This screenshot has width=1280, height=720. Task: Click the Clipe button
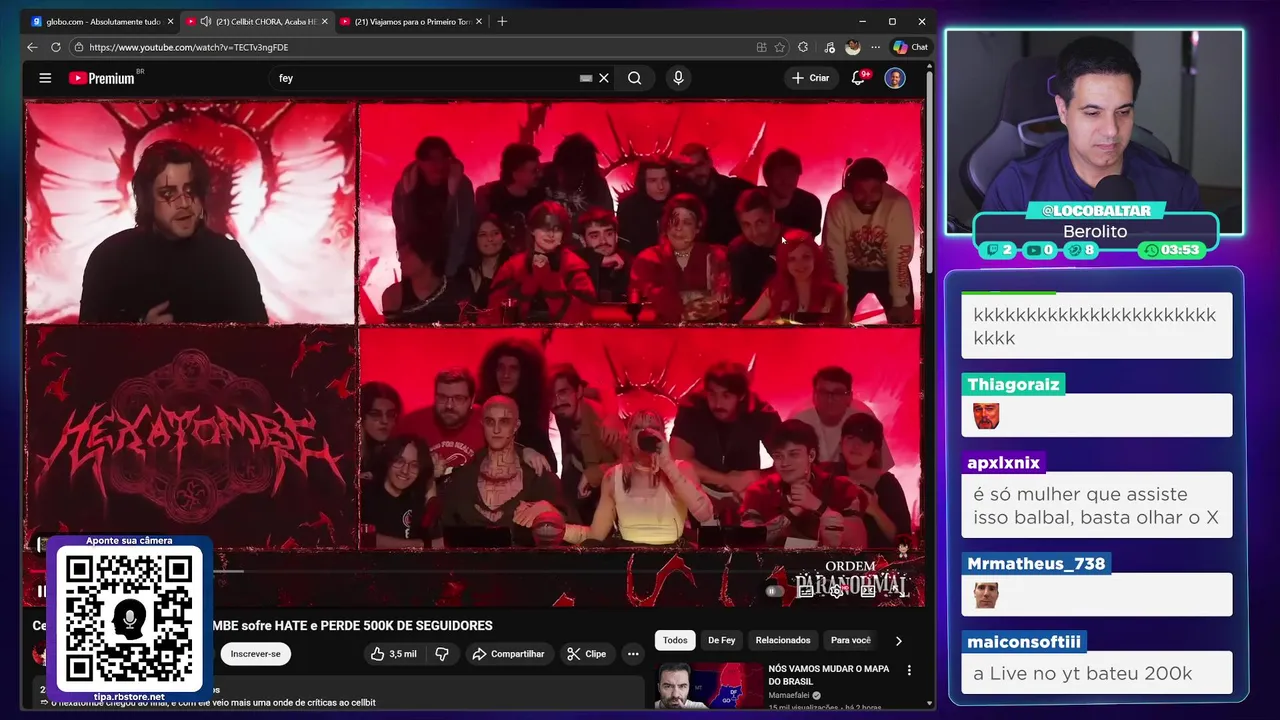click(x=586, y=654)
